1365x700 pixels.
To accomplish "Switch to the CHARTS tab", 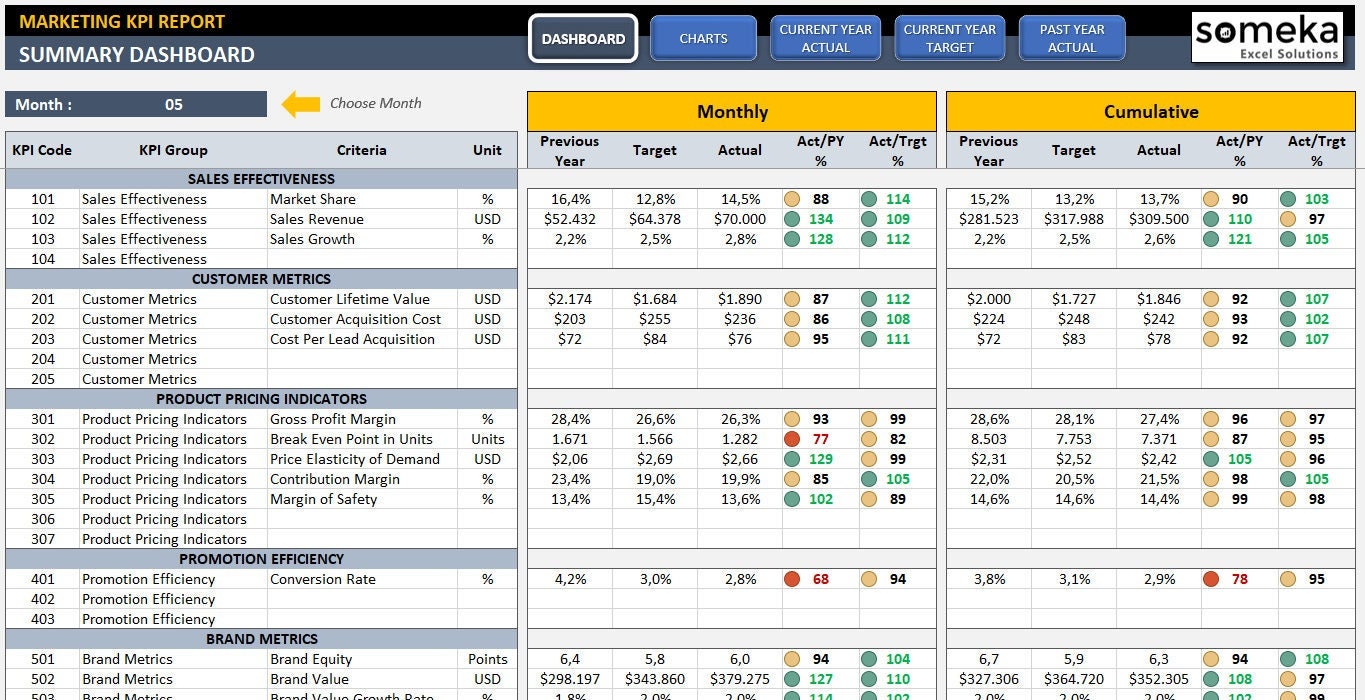I will click(703, 38).
